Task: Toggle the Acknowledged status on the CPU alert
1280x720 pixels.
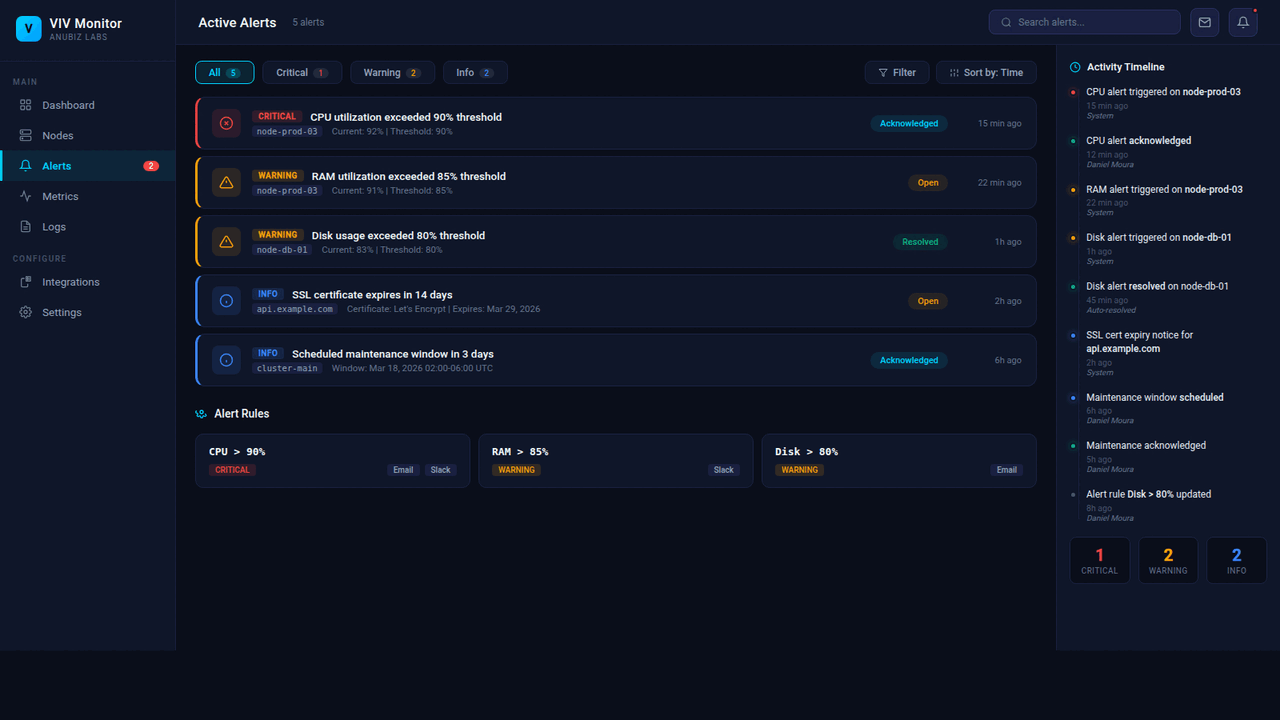Action: coord(908,123)
